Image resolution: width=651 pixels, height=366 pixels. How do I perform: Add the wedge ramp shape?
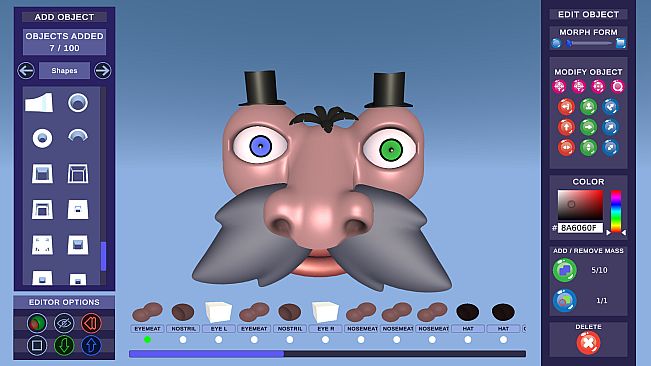[39, 102]
